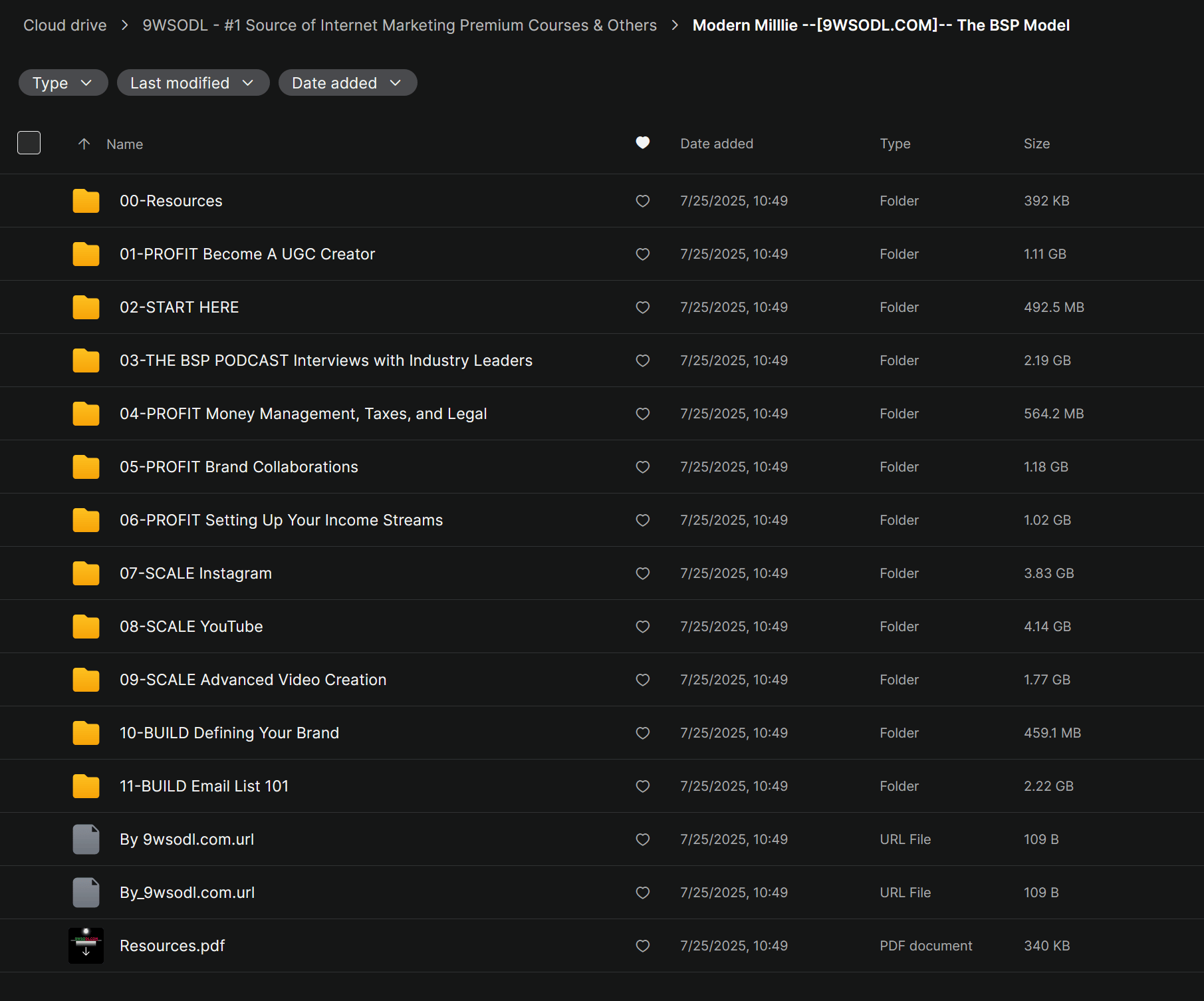Open the Type filter dropdown

[x=63, y=83]
